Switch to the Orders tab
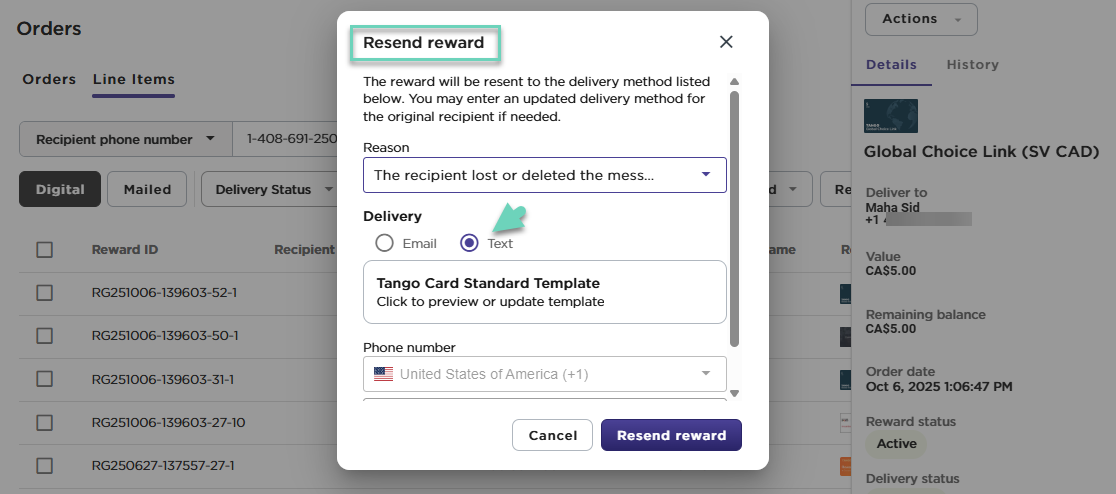Viewport: 1116px width, 494px height. tap(49, 80)
